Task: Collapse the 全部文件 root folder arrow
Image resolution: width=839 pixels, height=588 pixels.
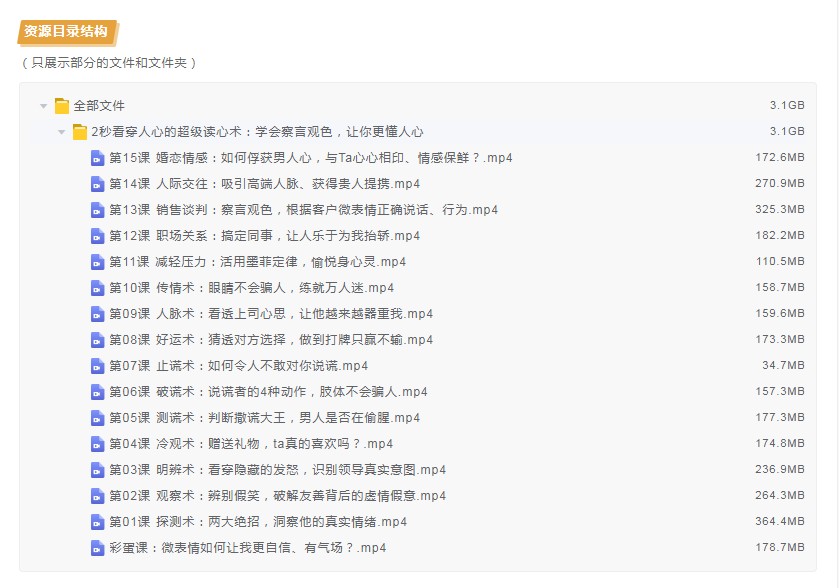Action: [x=44, y=106]
